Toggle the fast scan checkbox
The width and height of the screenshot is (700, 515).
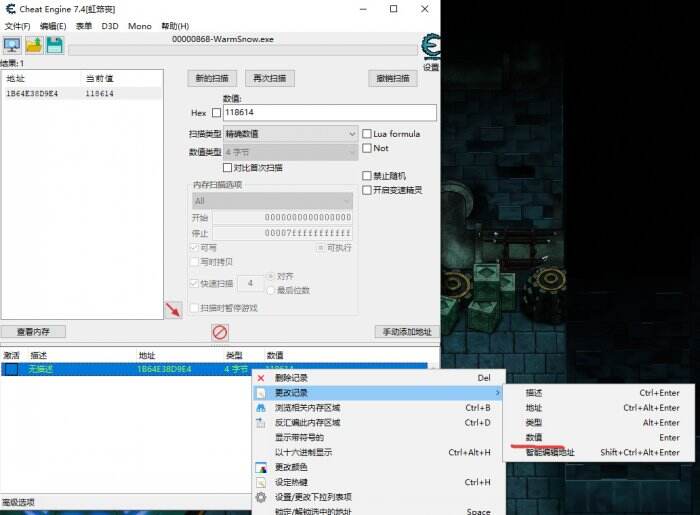pyautogui.click(x=194, y=283)
